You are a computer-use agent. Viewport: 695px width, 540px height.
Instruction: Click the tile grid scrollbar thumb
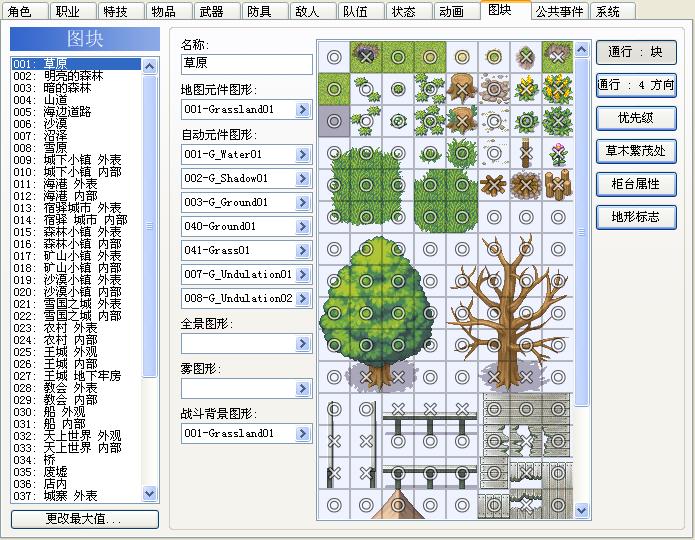coord(582,231)
